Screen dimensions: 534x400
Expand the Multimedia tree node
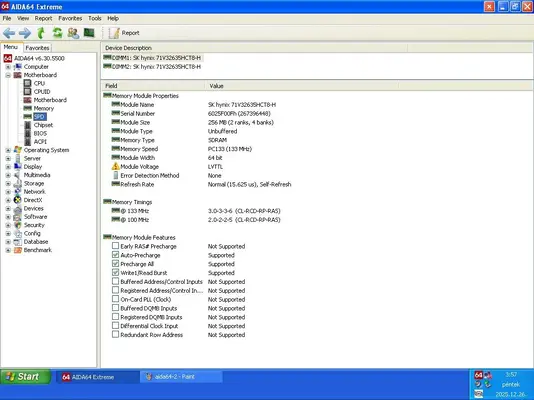click(x=8, y=175)
